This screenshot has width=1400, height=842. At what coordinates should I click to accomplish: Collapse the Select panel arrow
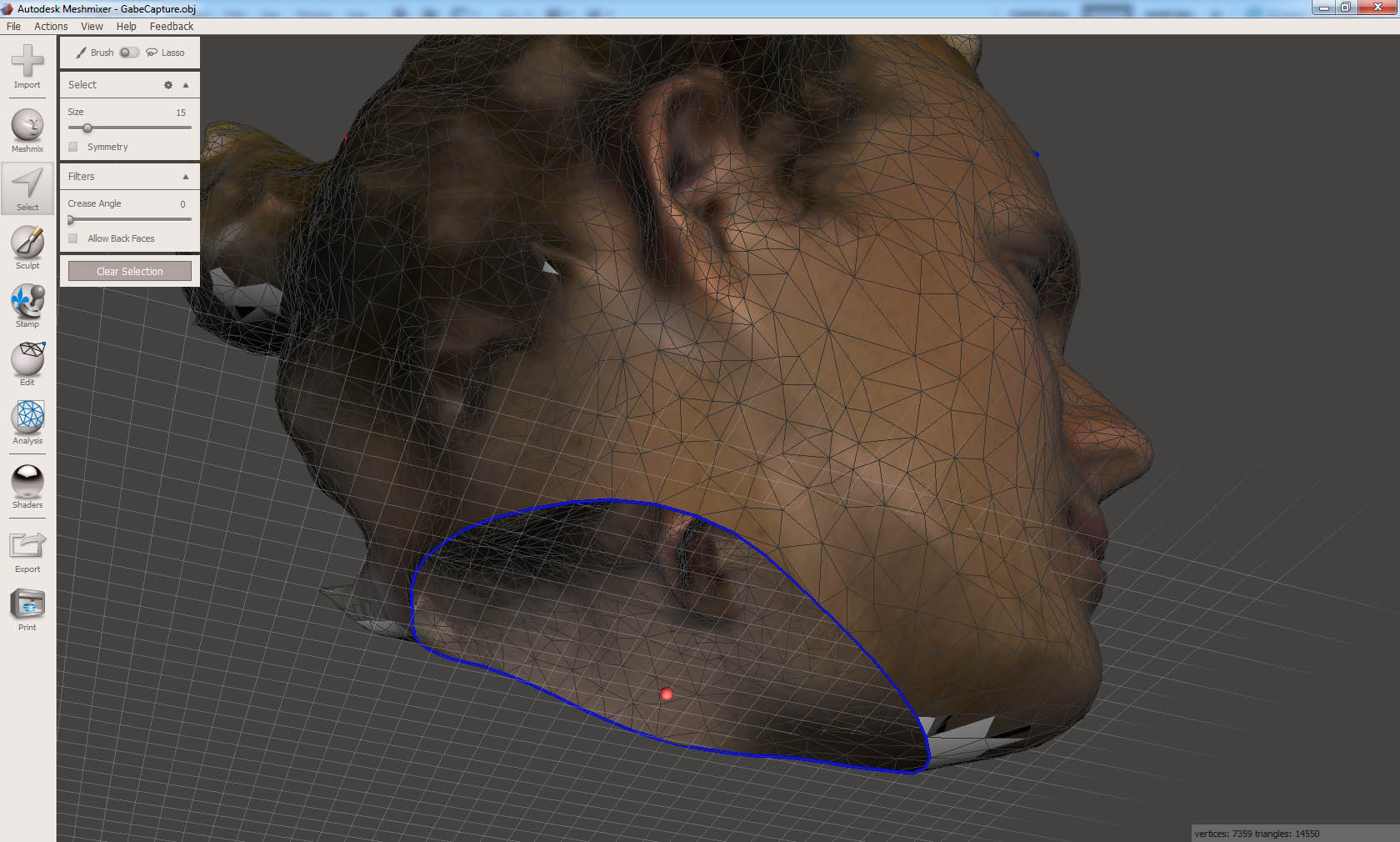[x=186, y=85]
